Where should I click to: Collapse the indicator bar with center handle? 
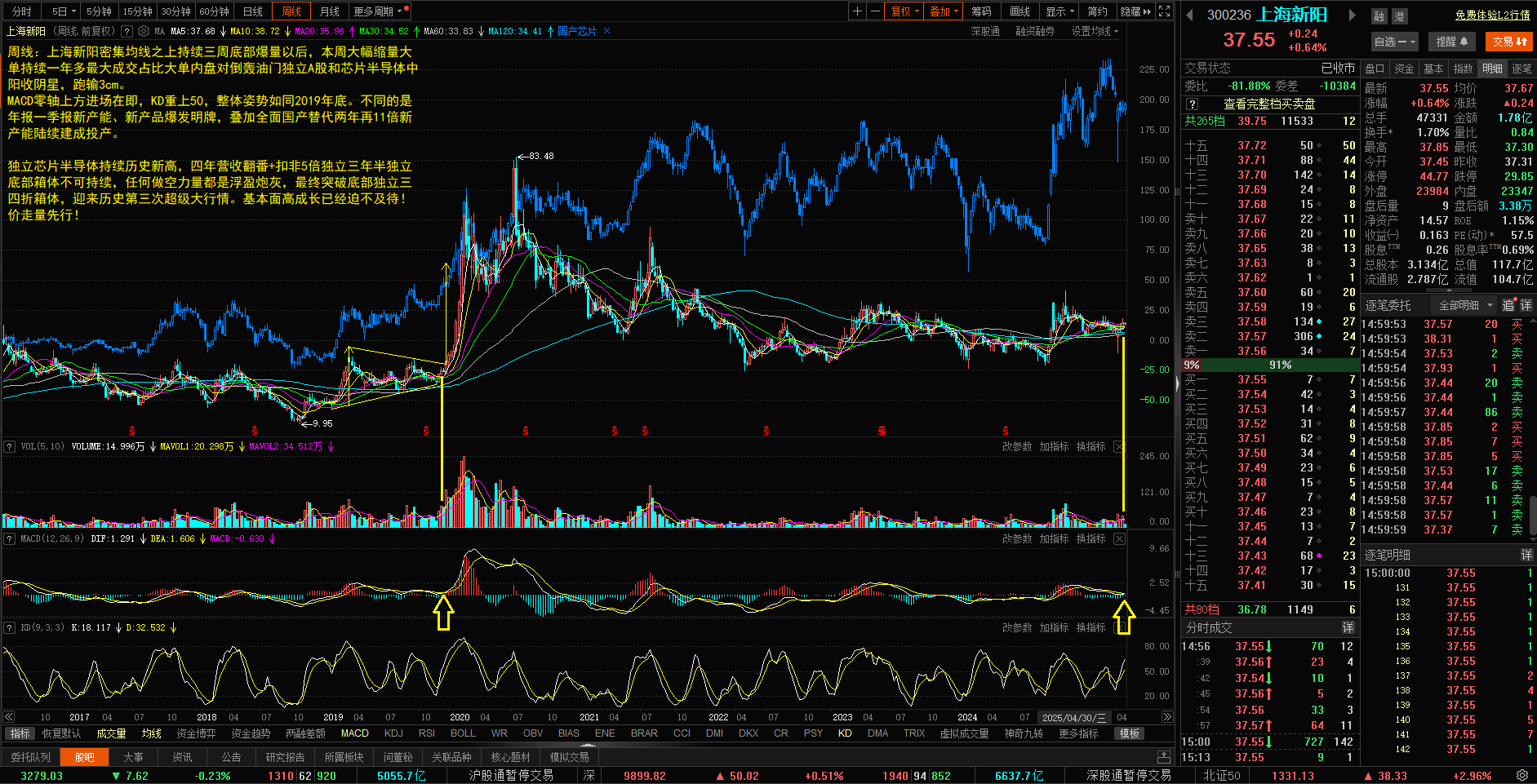588,744
